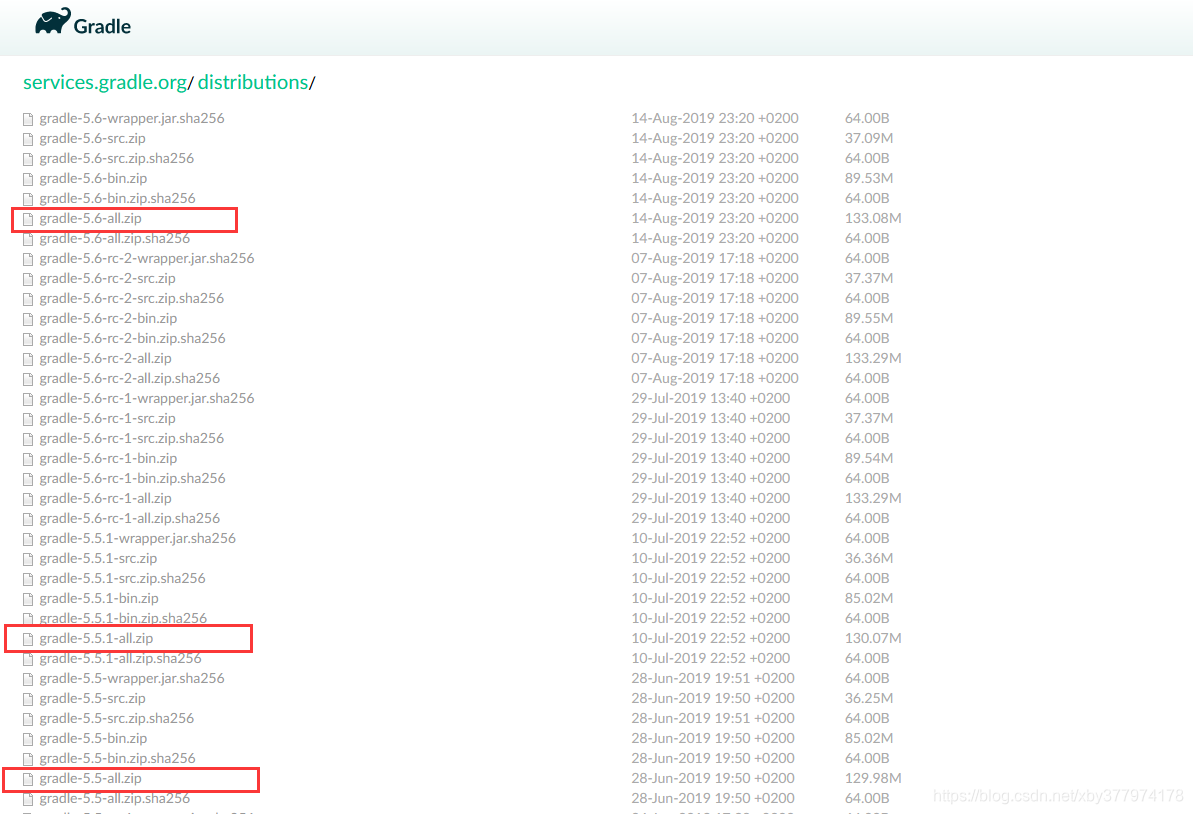Download gradle-5.6-rc-1-src.zip

click(107, 418)
